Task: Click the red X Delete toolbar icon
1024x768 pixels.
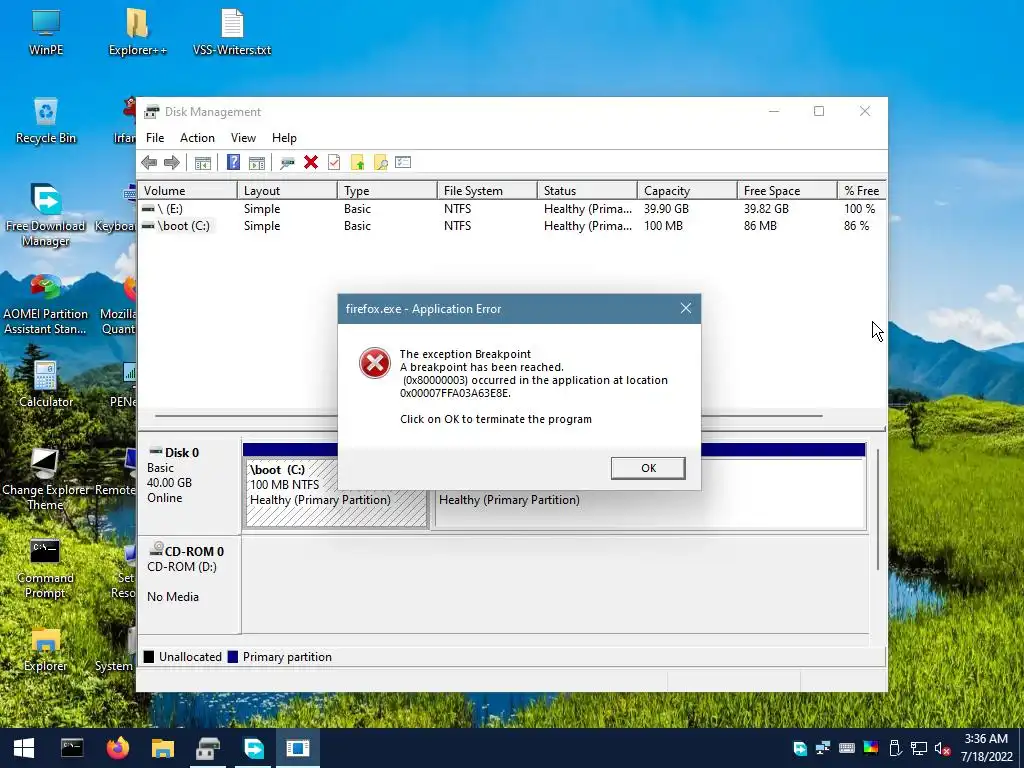Action: 311,163
